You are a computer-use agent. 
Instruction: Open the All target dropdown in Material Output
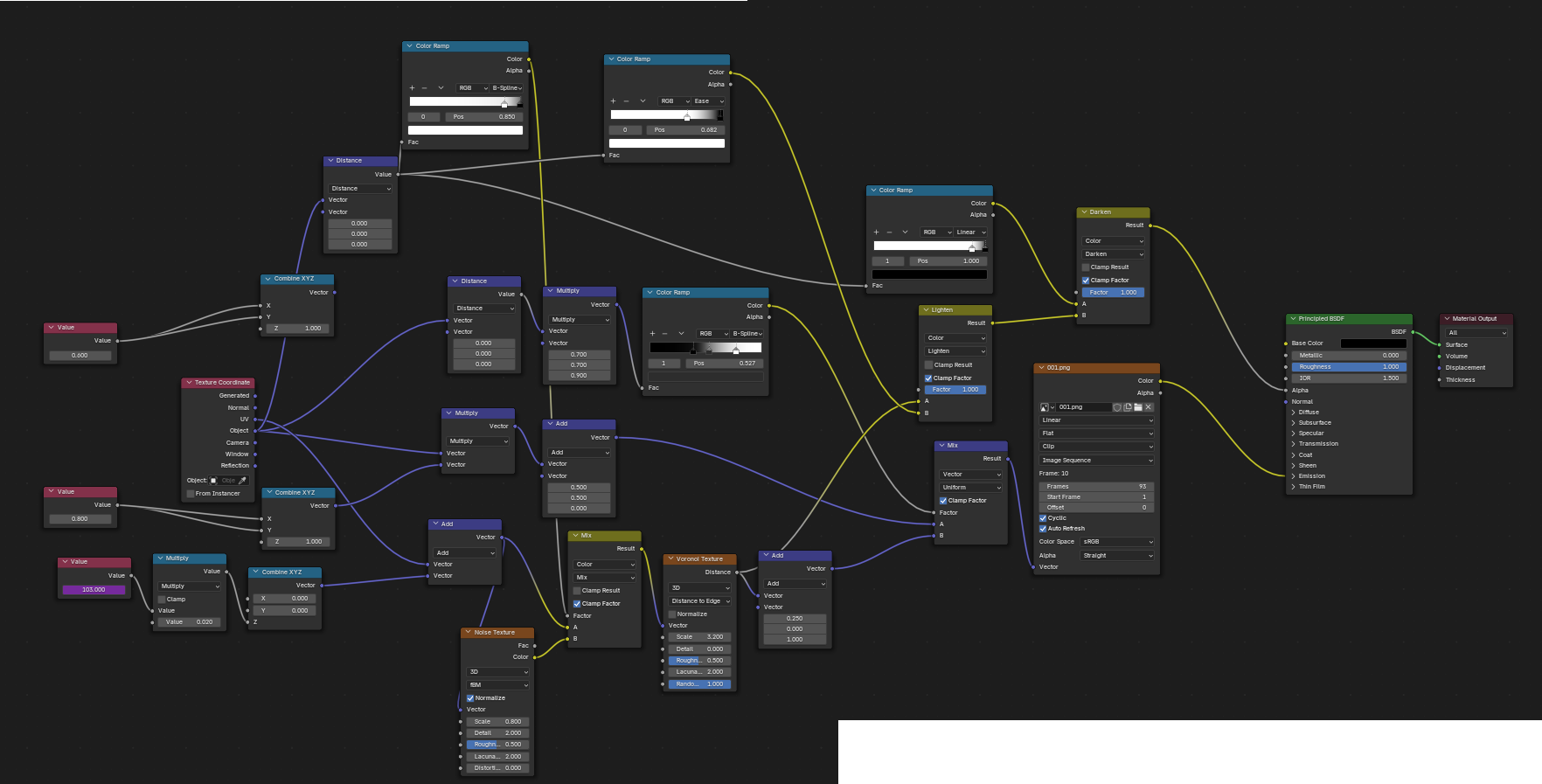[1477, 333]
